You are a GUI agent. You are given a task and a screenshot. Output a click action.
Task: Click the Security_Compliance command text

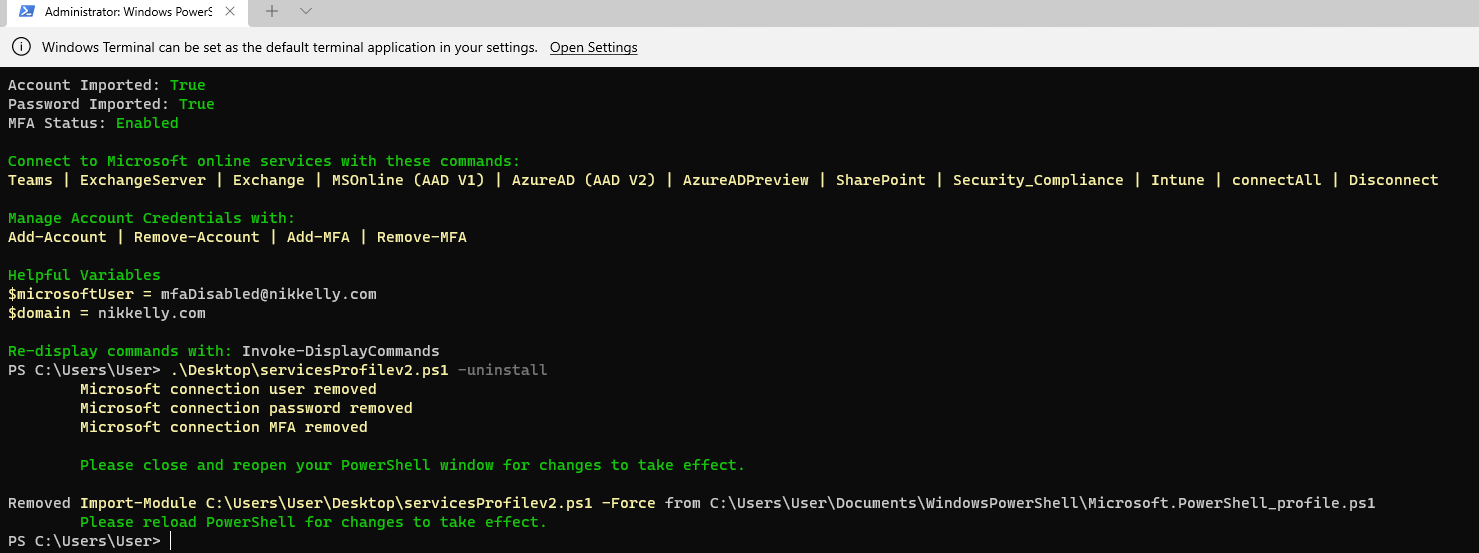pyautogui.click(x=1038, y=180)
